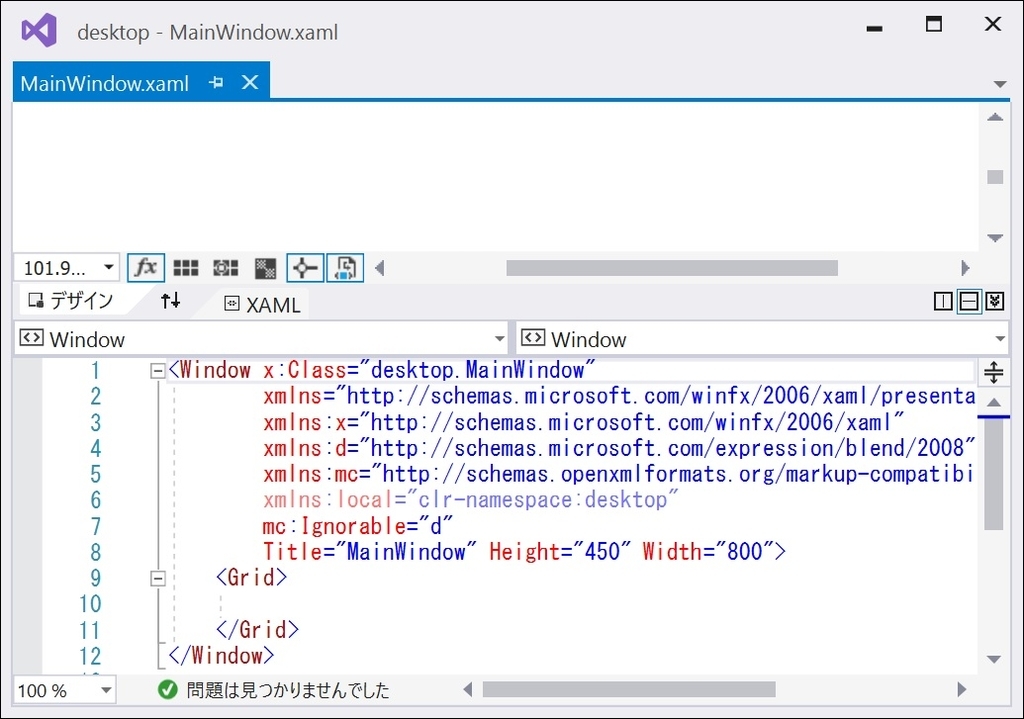This screenshot has width=1024, height=719.
Task: Select horizontal split layout icon
Action: [x=969, y=301]
